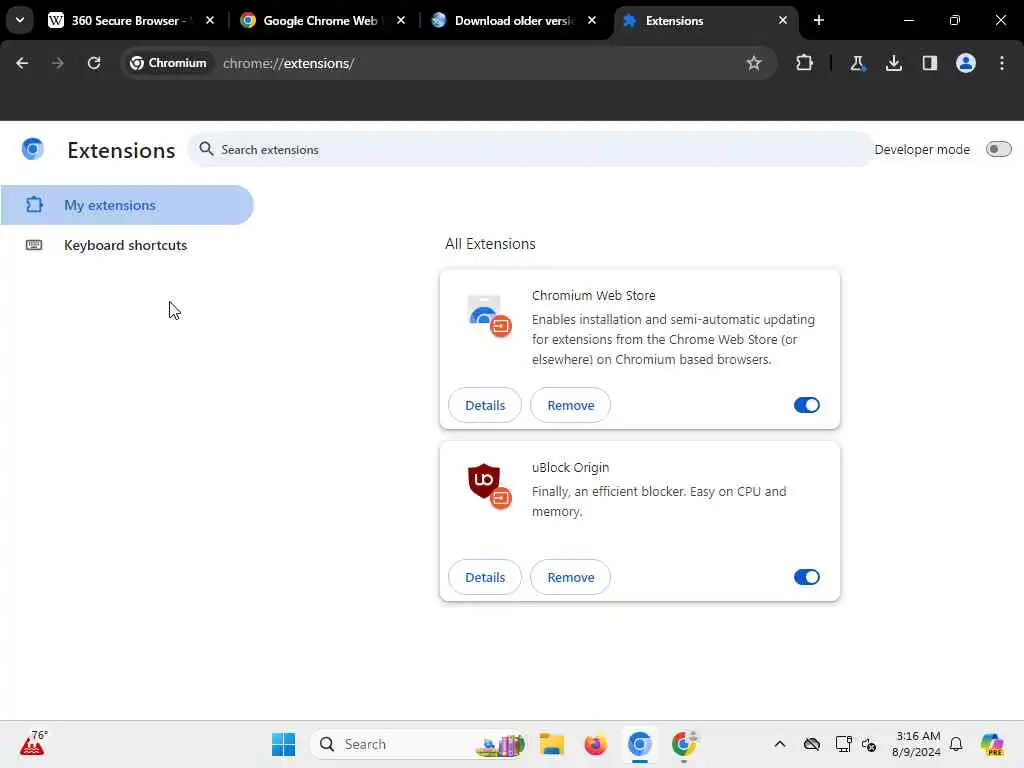
Task: Show hidden system tray icons chevron
Action: click(780, 744)
